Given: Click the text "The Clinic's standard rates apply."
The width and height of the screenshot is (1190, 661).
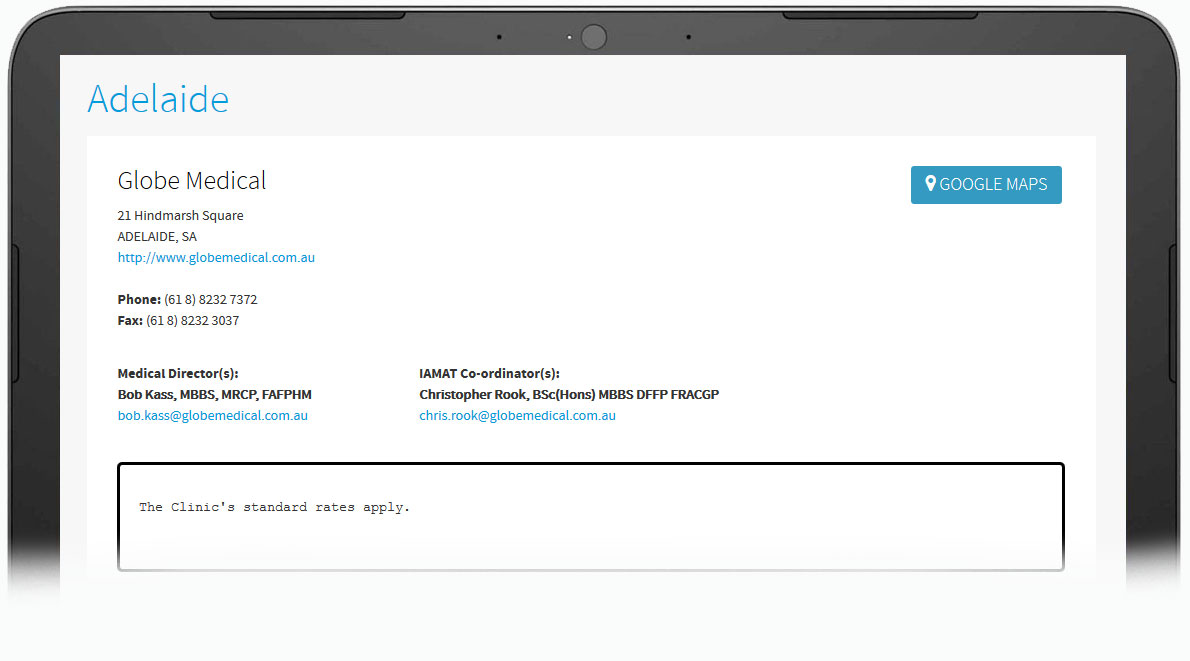Looking at the screenshot, I should 274,507.
